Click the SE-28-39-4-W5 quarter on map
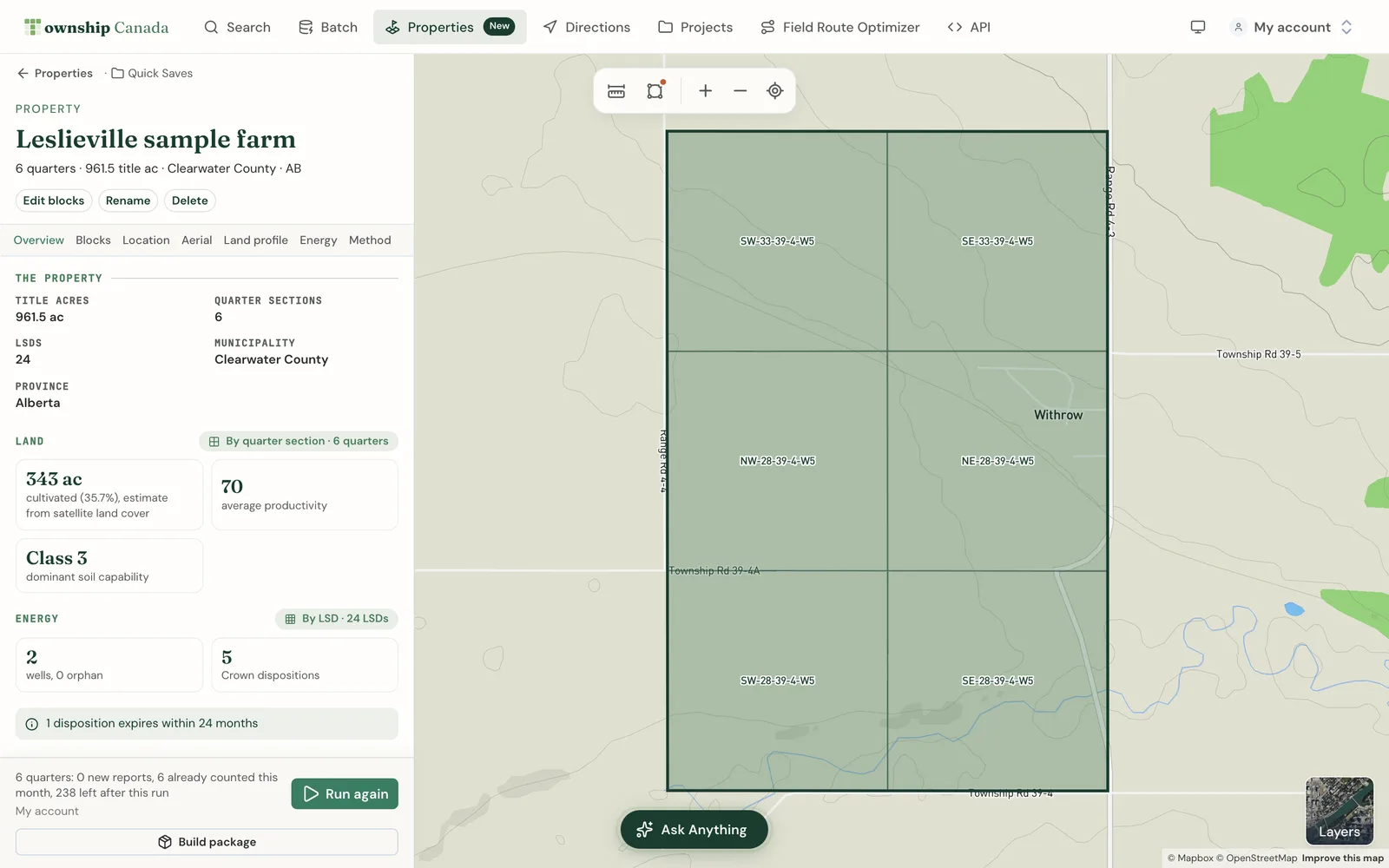 pyautogui.click(x=997, y=681)
